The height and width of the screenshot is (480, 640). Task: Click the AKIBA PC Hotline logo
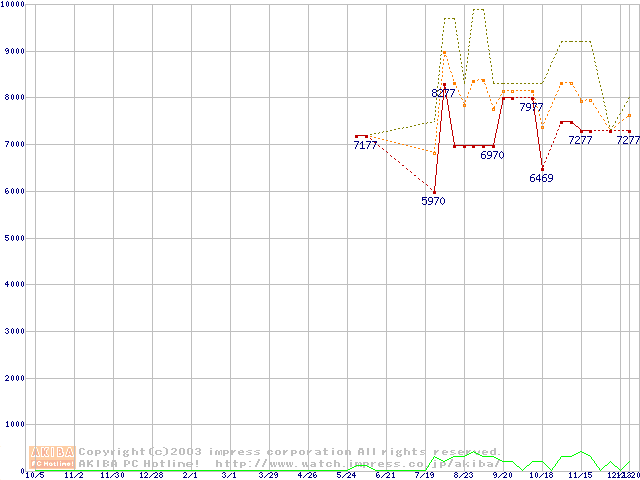click(x=53, y=457)
